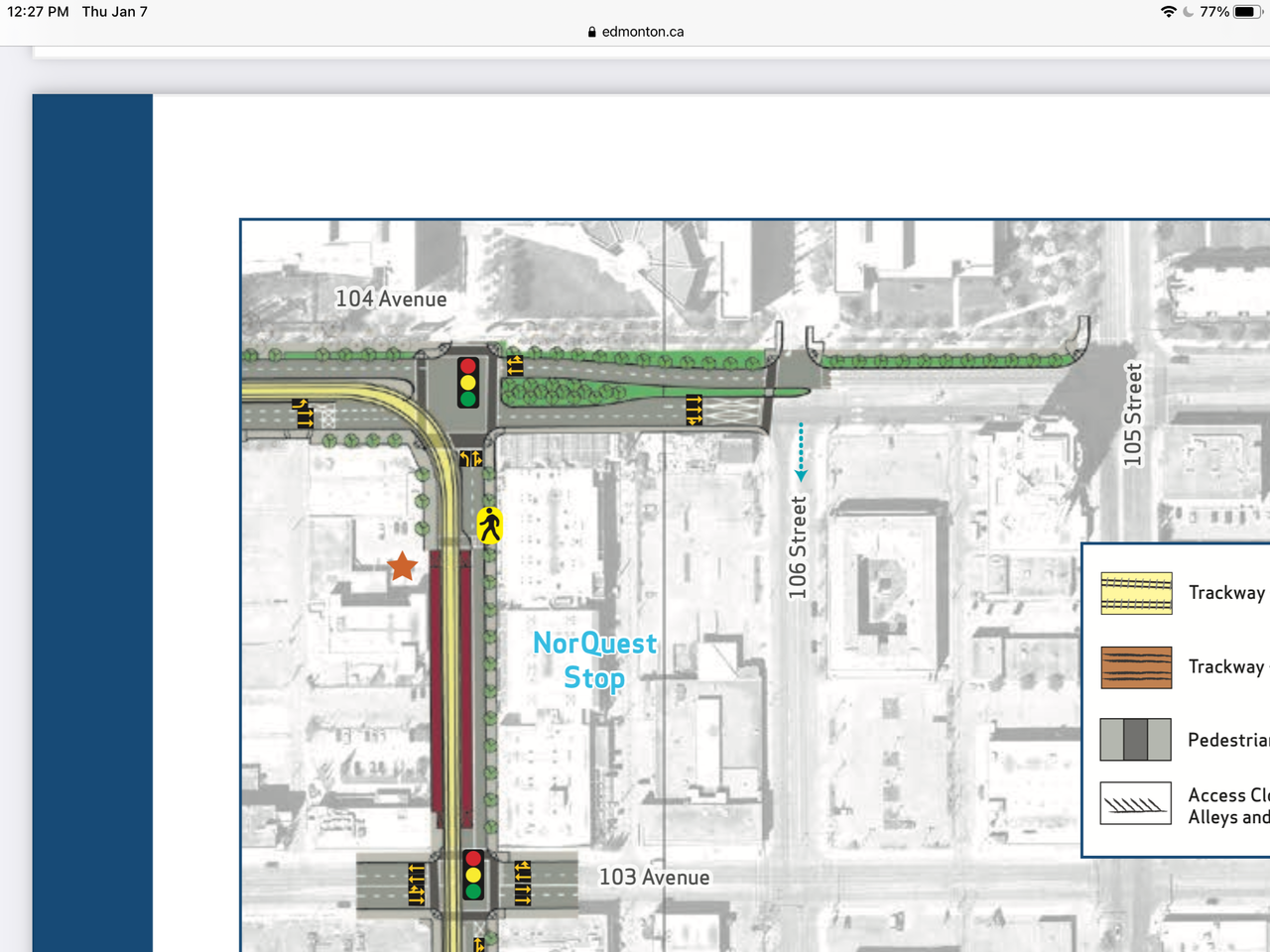This screenshot has width=1270, height=952.
Task: Click the lane arrow sign east of 104 Avenue light
Action: coord(515,366)
